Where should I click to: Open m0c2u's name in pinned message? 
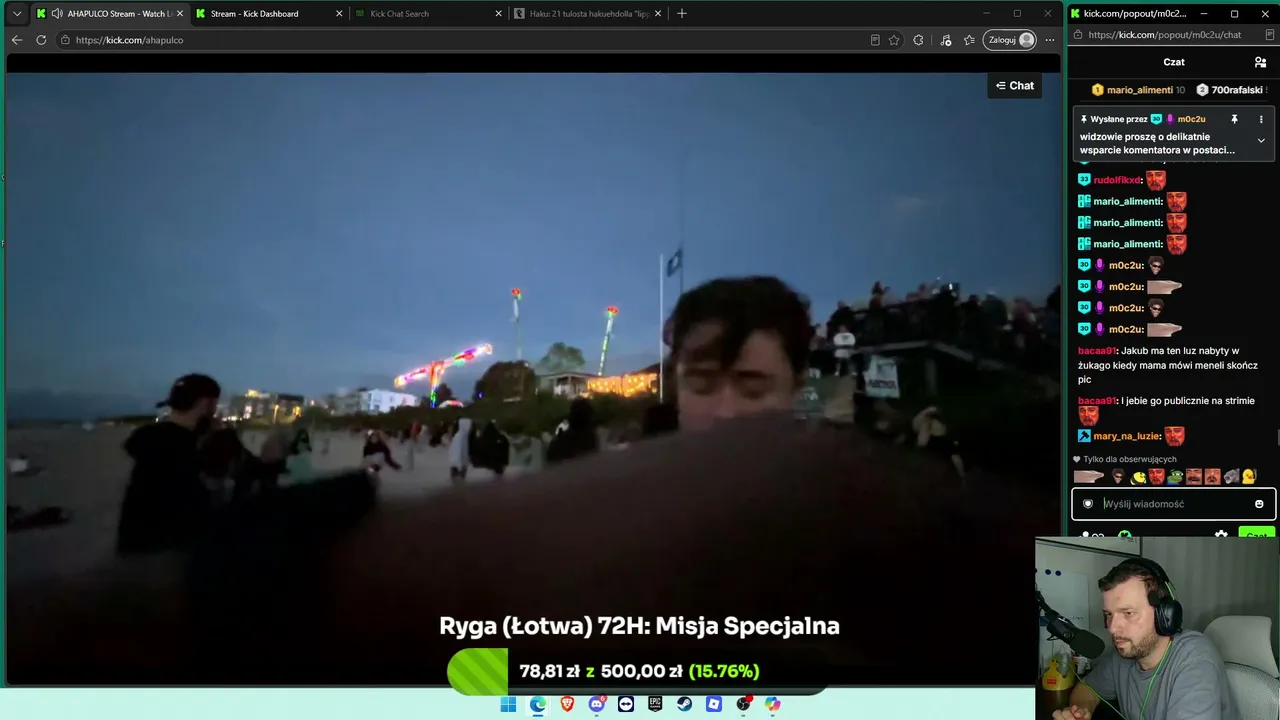(x=1193, y=119)
